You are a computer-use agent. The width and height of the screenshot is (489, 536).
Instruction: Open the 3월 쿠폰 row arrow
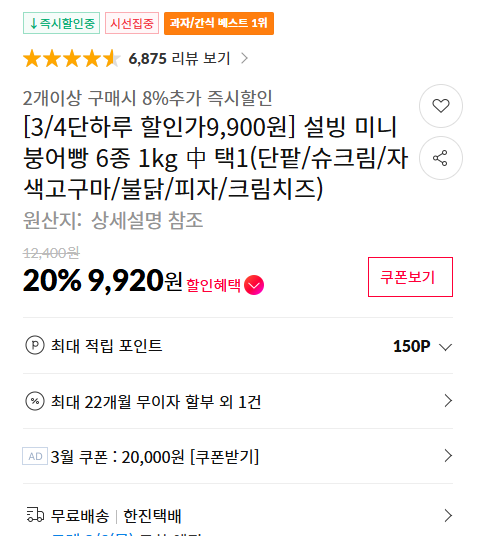448,456
